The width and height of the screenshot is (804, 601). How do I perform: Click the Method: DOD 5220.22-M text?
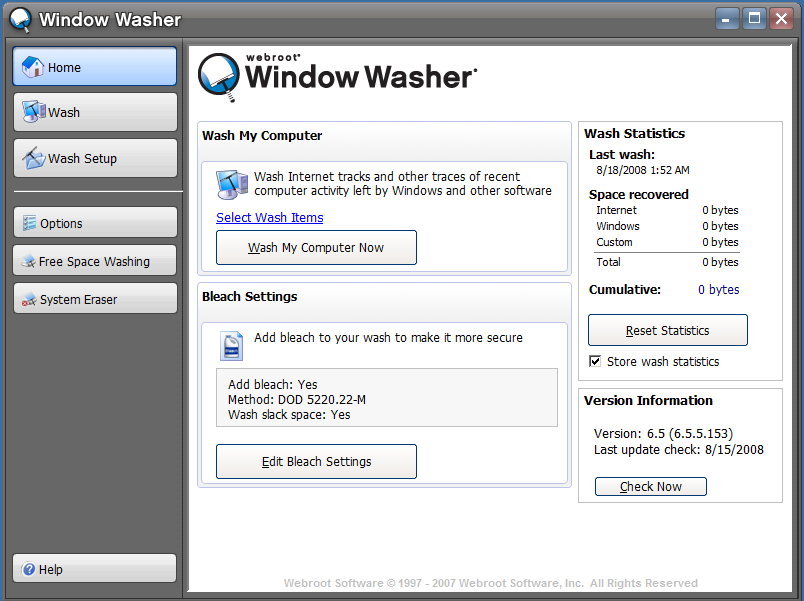[x=297, y=399]
